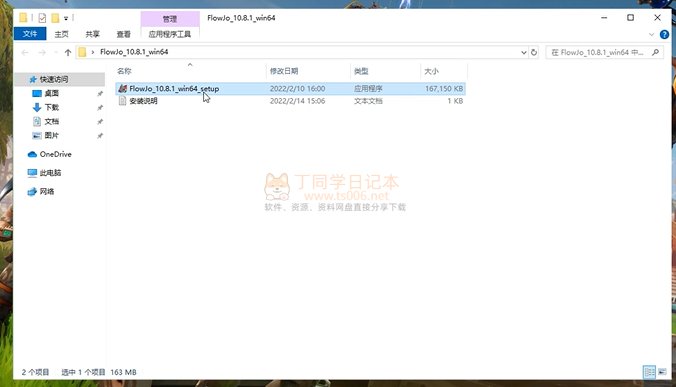The image size is (676, 387).
Task: Open OneDrive in the navigation pane
Action: pyautogui.click(x=55, y=154)
